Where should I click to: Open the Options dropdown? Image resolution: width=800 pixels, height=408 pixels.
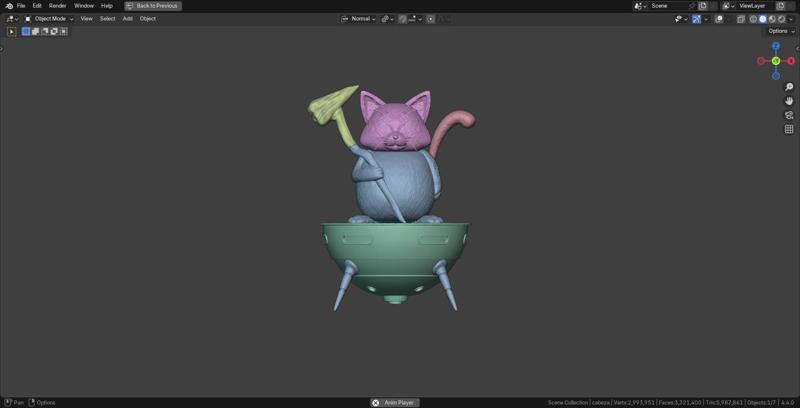click(781, 31)
